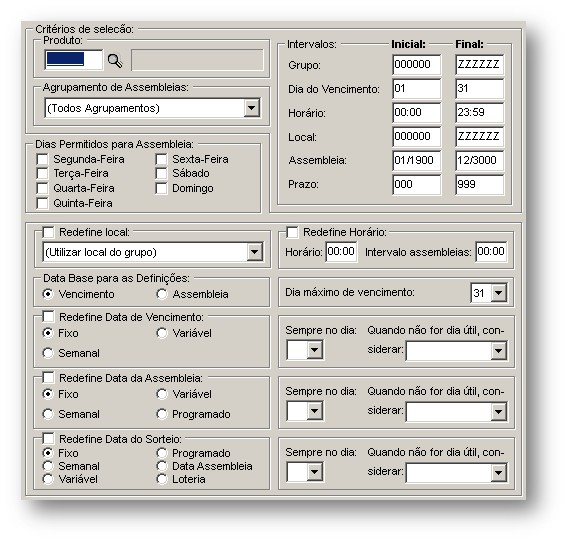Image resolution: width=568 pixels, height=542 pixels.
Task: Choose Variável for Redefine Data de Vencimento
Action: [x=162, y=333]
